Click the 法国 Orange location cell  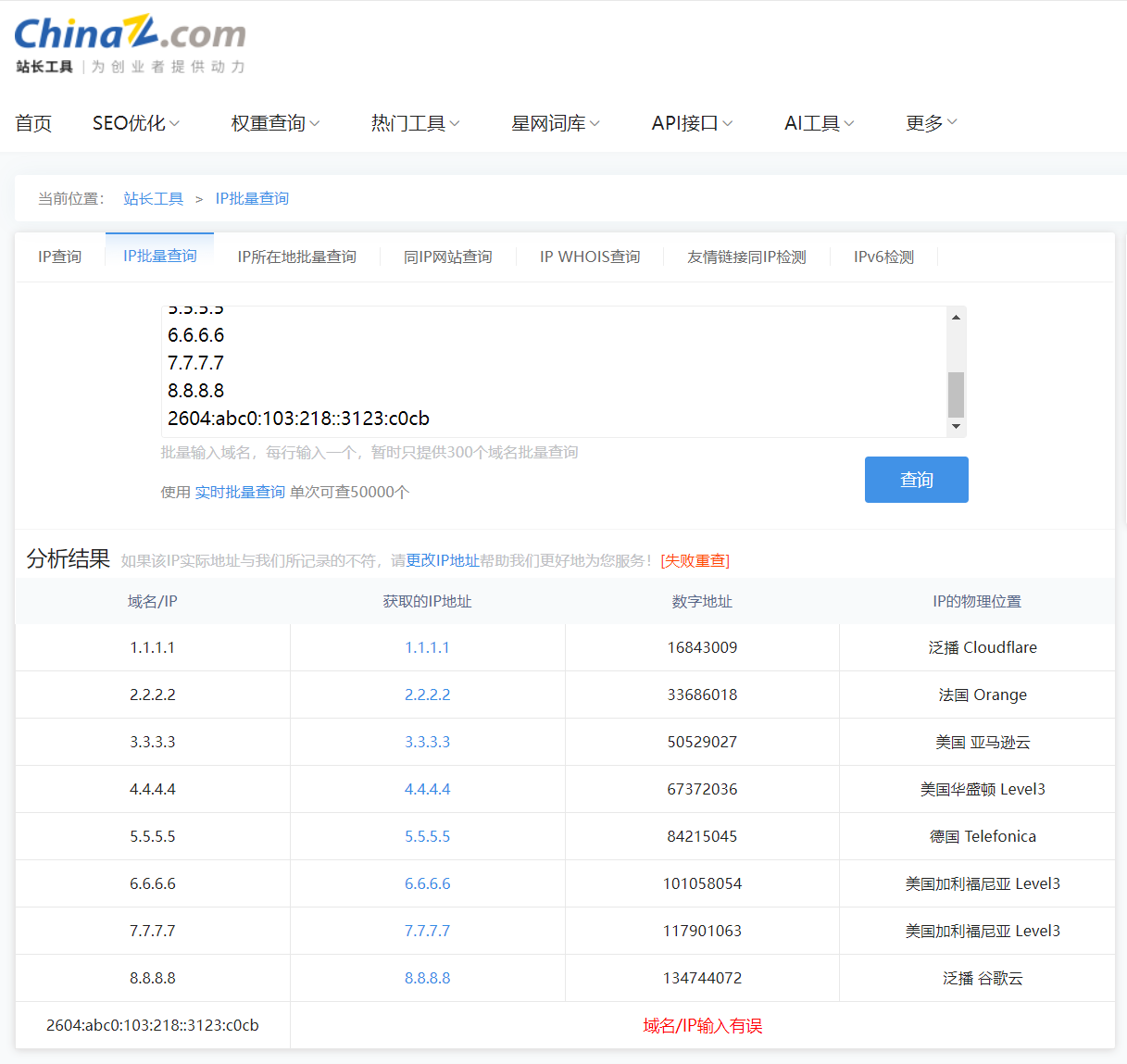coord(977,695)
